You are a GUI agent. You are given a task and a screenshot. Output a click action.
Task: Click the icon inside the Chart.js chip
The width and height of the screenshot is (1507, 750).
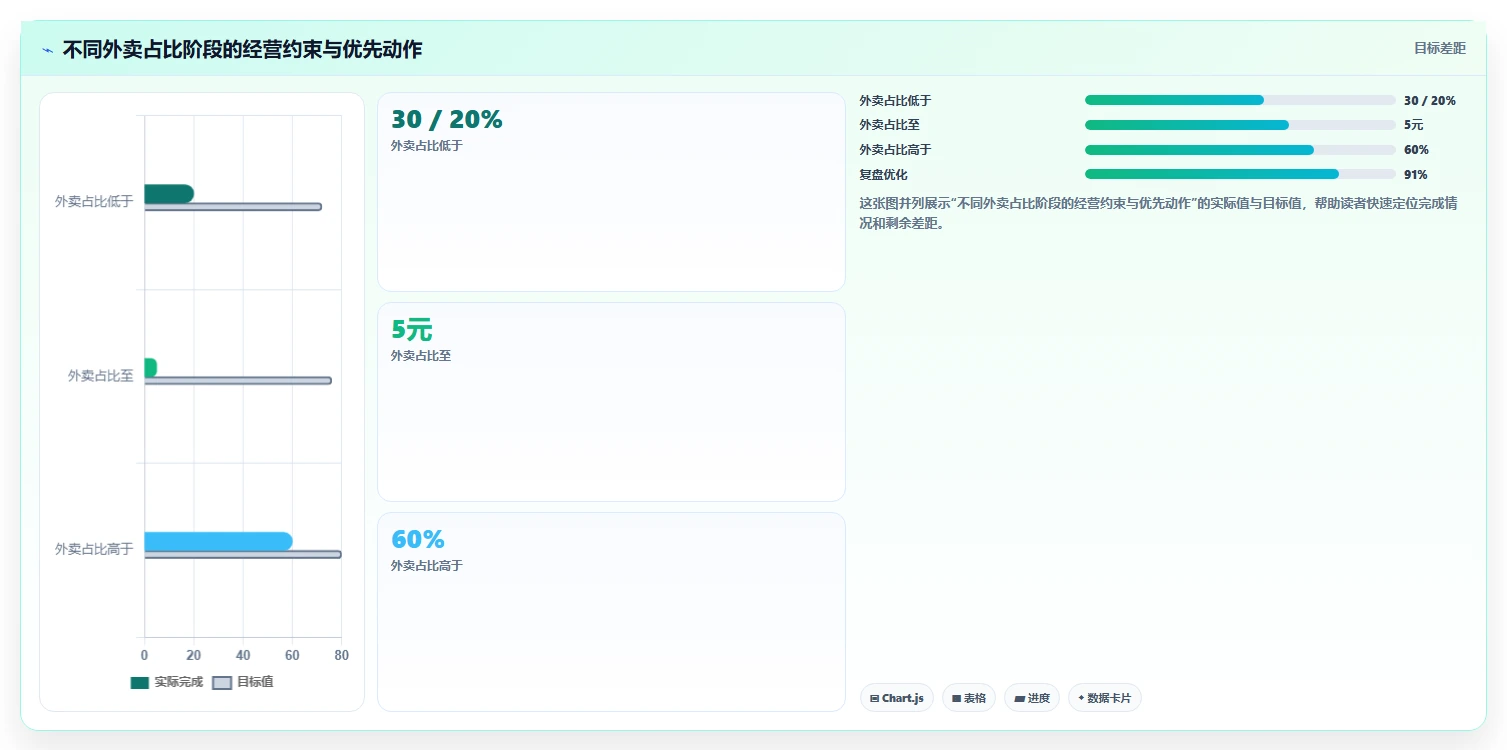click(875, 698)
